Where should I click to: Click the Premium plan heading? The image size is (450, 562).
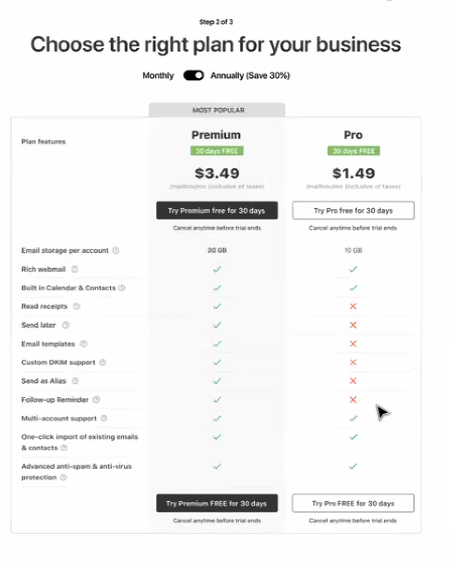point(216,135)
